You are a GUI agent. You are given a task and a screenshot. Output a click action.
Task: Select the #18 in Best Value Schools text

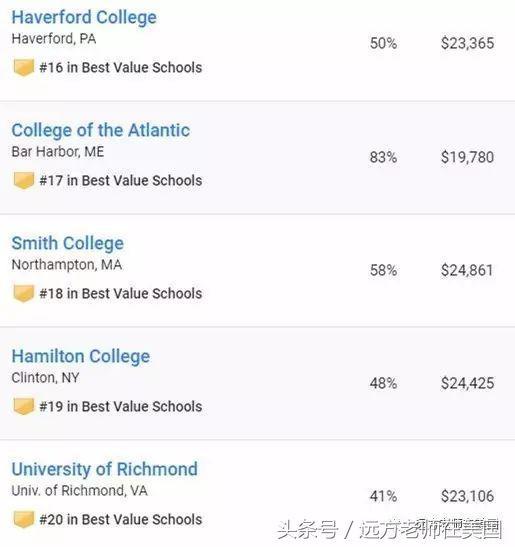click(x=121, y=294)
